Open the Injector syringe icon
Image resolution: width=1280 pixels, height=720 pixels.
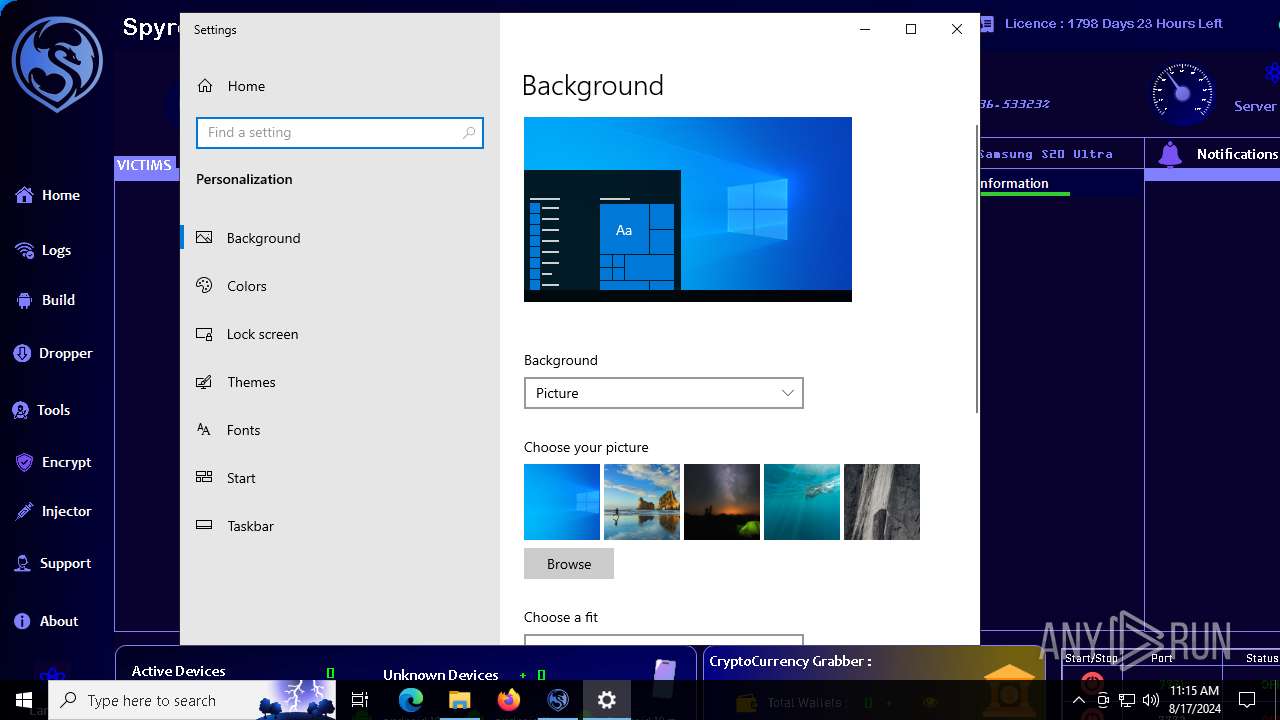click(x=24, y=511)
